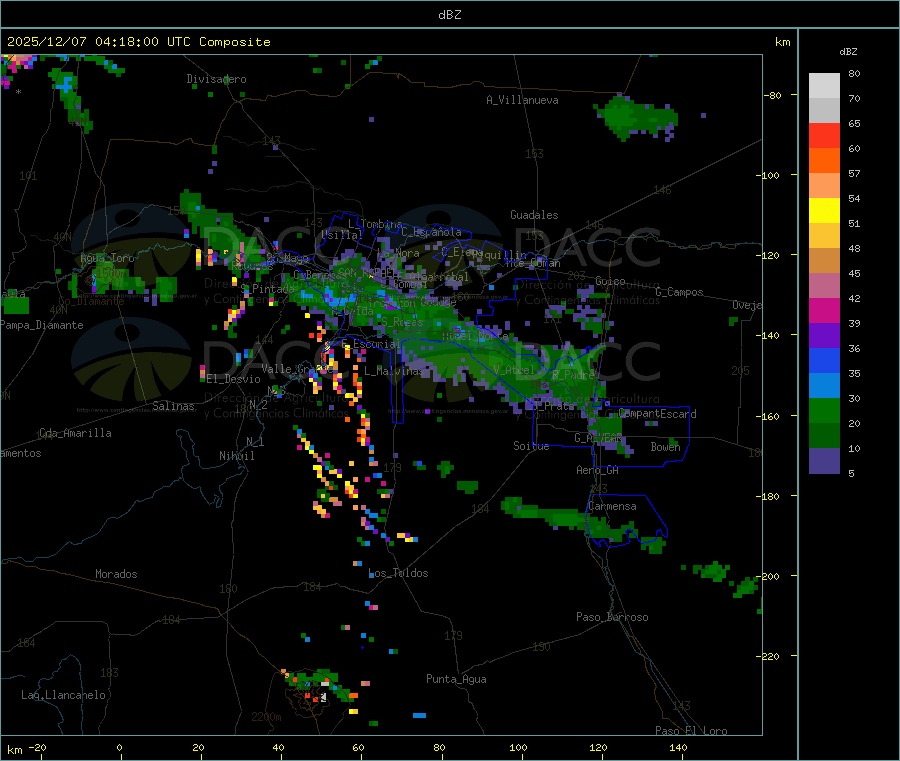900x761 pixels.
Task: Click the word Composite in header
Action: (x=235, y=42)
